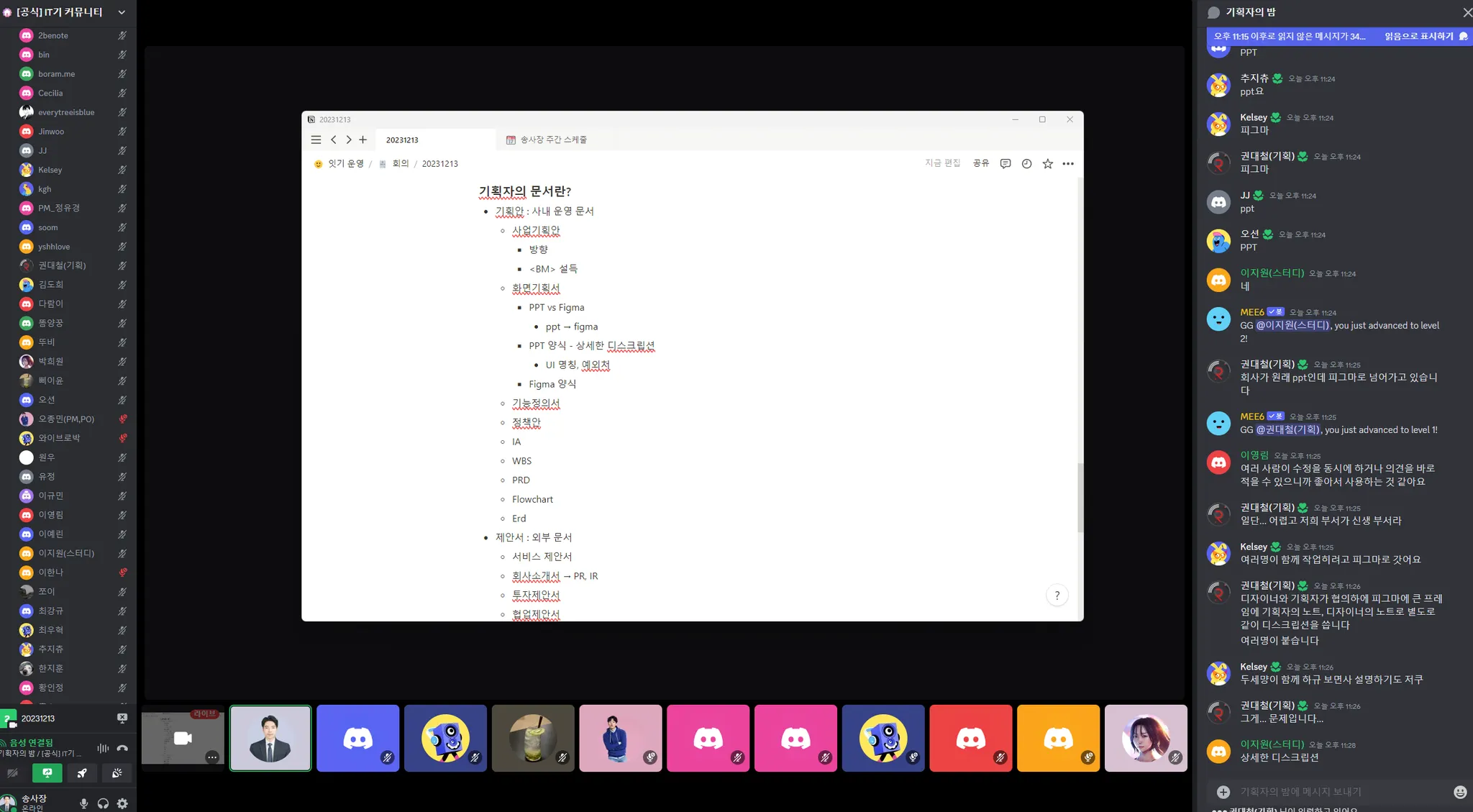Viewport: 1473px width, 812px height.
Task: Open the Notion three-dots more menu
Action: [x=1068, y=164]
